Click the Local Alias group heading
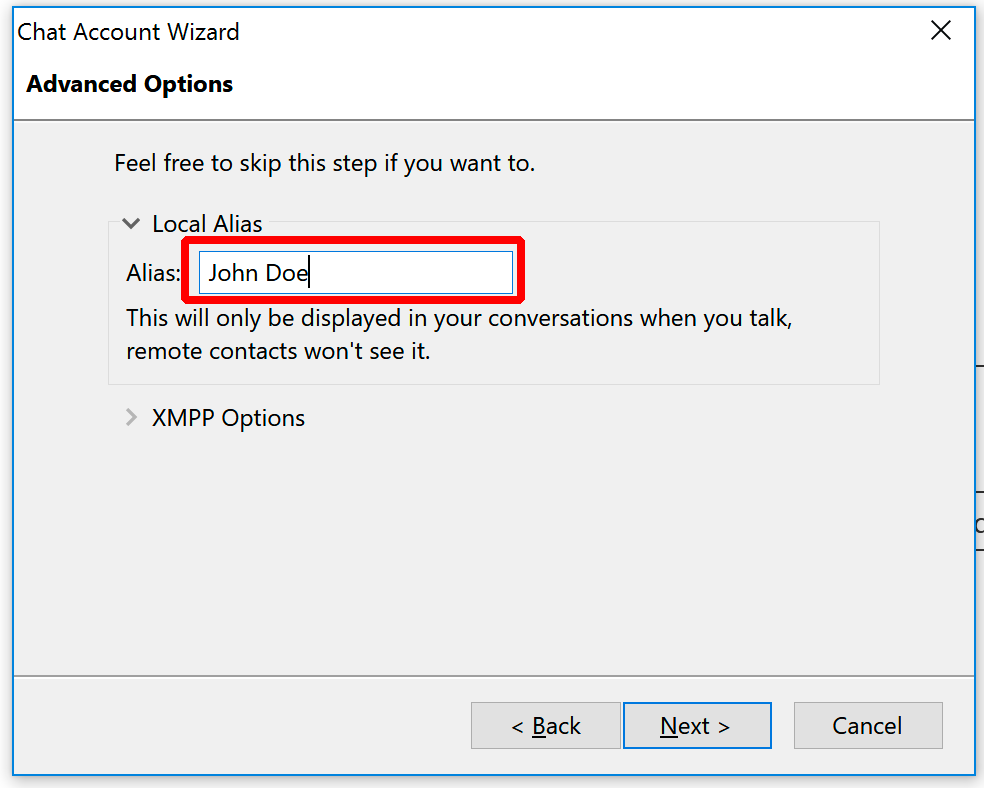Screen dimensions: 984x788 pos(207,224)
